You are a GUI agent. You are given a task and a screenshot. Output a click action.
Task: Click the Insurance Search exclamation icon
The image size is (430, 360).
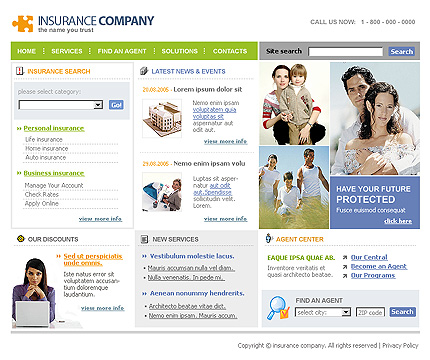[x=20, y=71]
